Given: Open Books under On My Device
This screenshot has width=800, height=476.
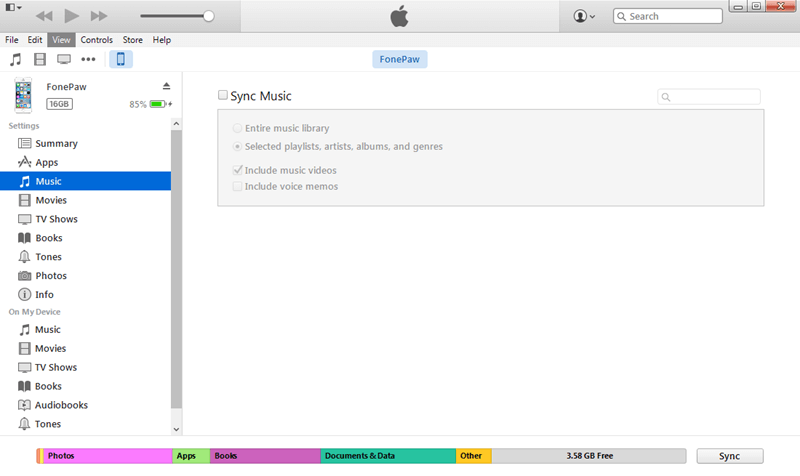Looking at the screenshot, I should point(86,386).
